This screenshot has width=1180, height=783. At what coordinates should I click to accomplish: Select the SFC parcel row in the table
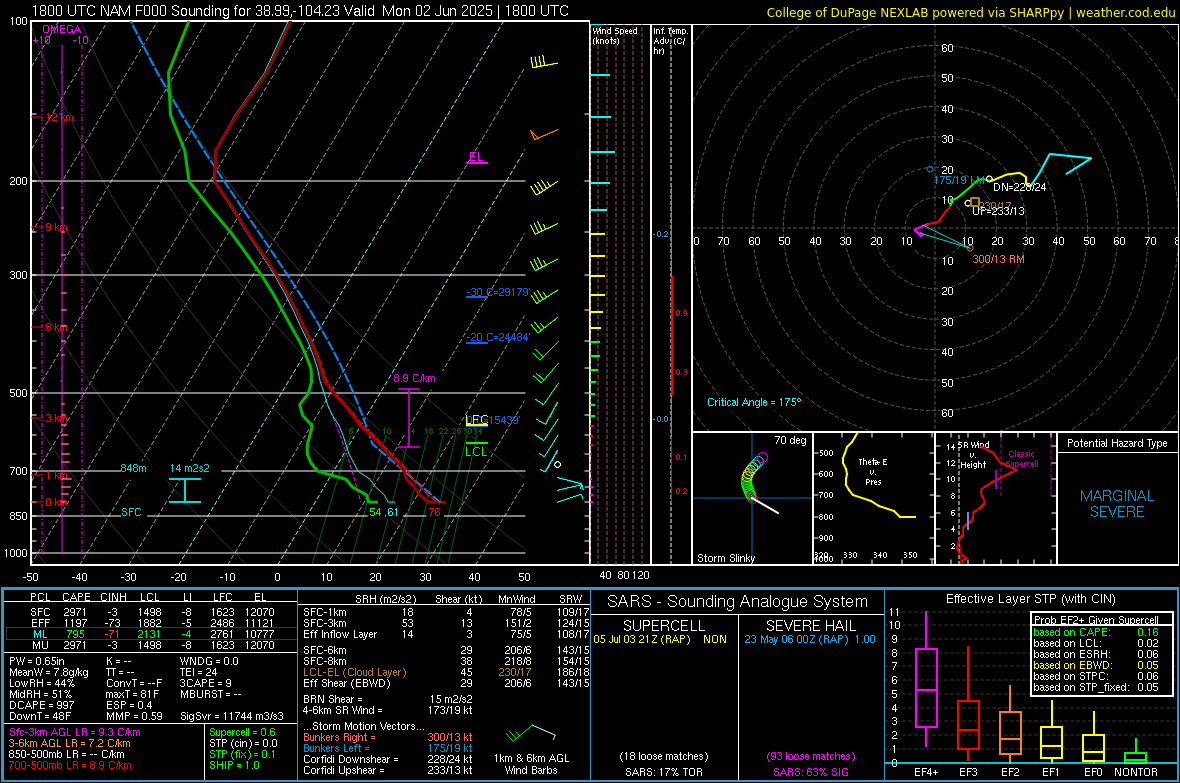coord(153,612)
